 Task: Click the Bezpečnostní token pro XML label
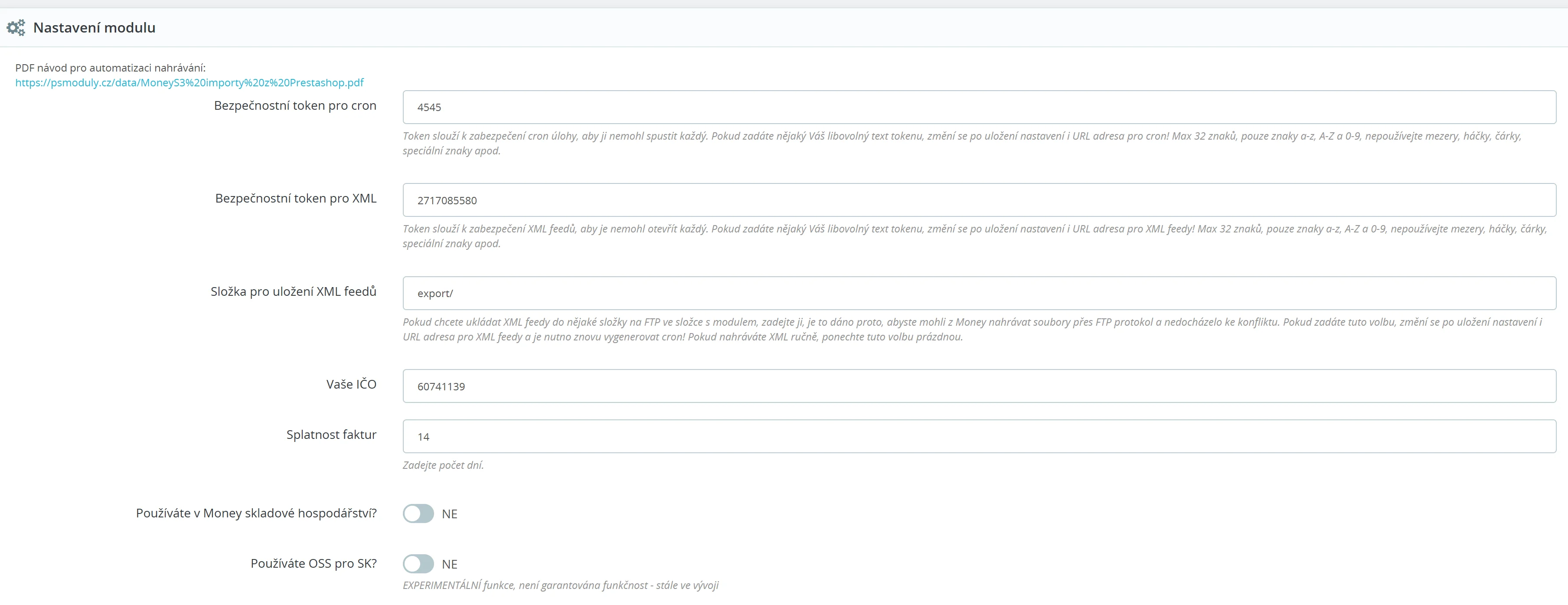[x=295, y=199]
